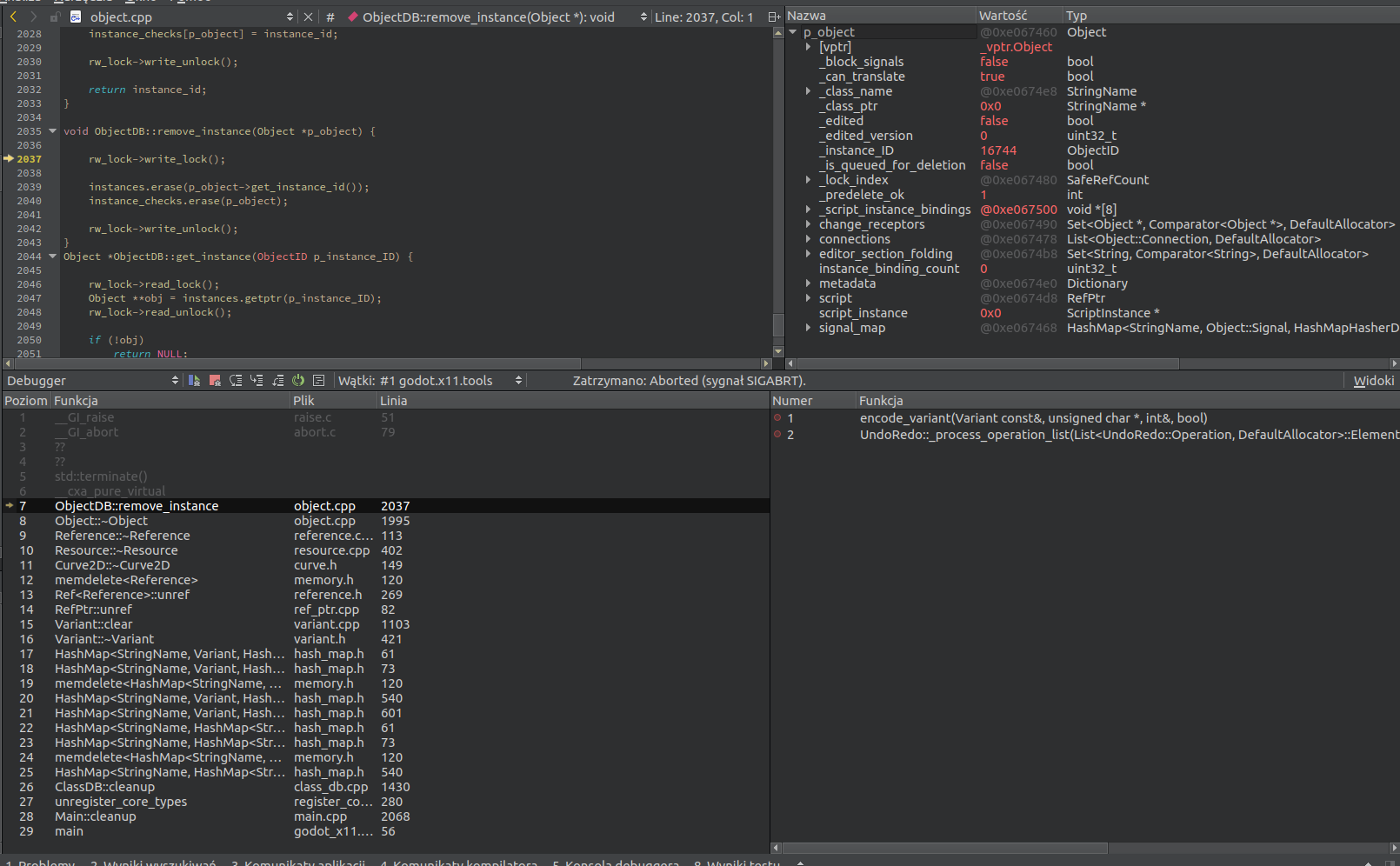Step out of the current function

[x=277, y=380]
